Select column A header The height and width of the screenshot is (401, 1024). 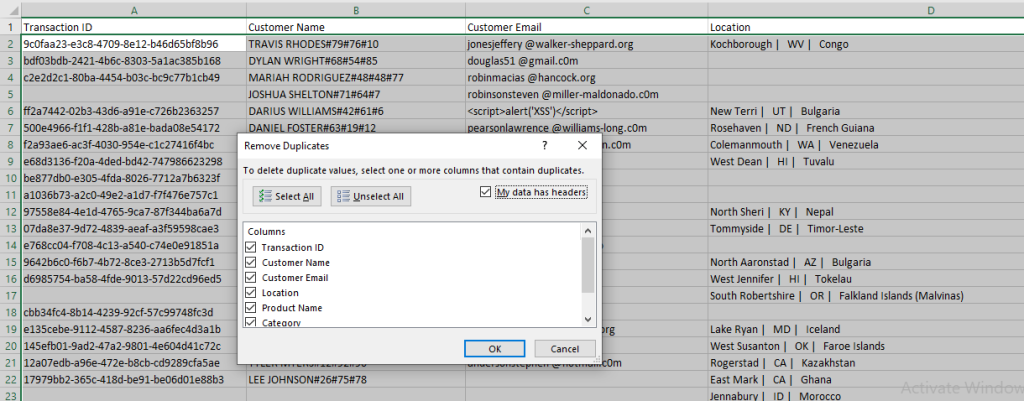pos(134,10)
